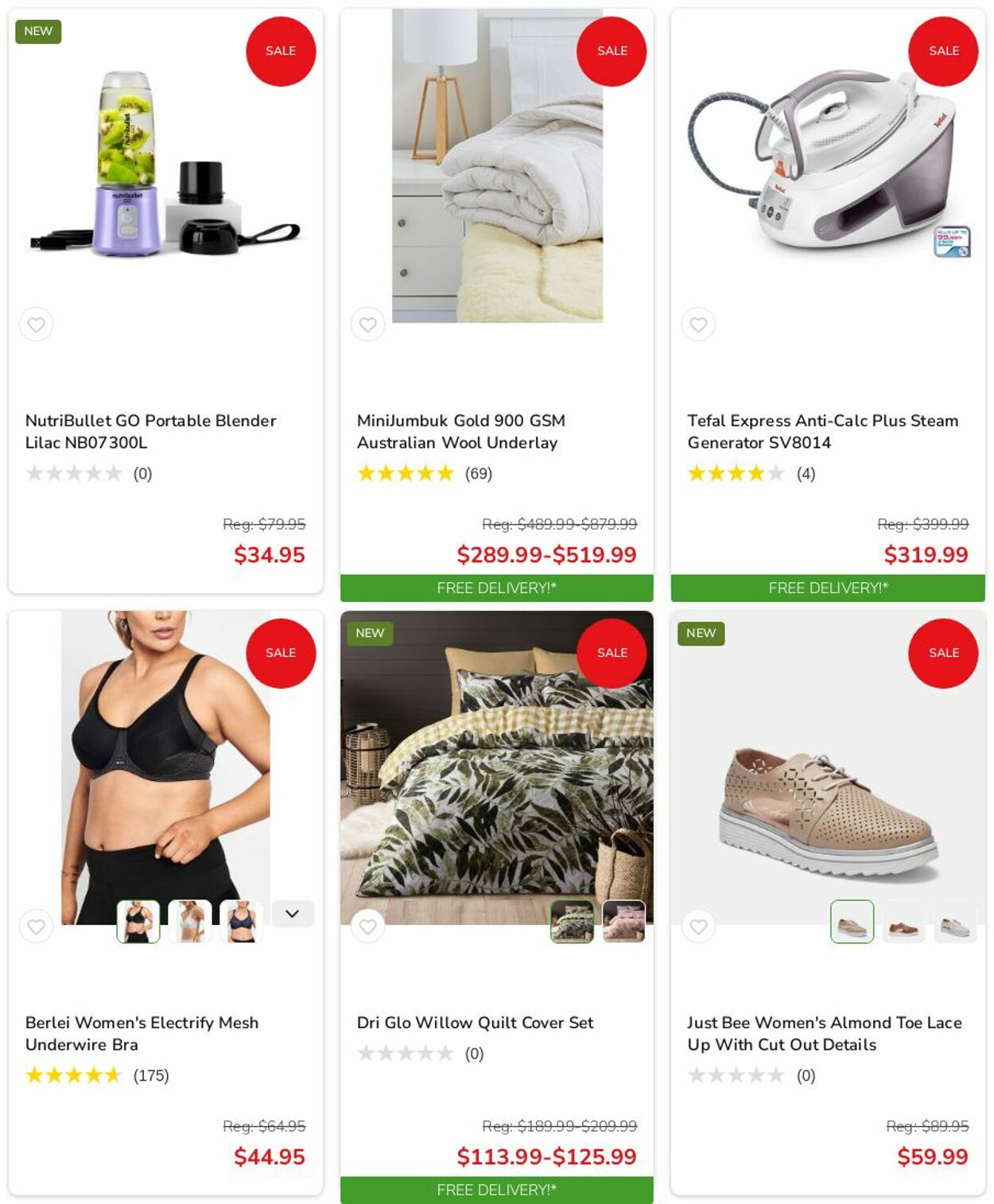Select black Berlei bra colour swatch
The width and height of the screenshot is (994, 1204).
(x=138, y=922)
